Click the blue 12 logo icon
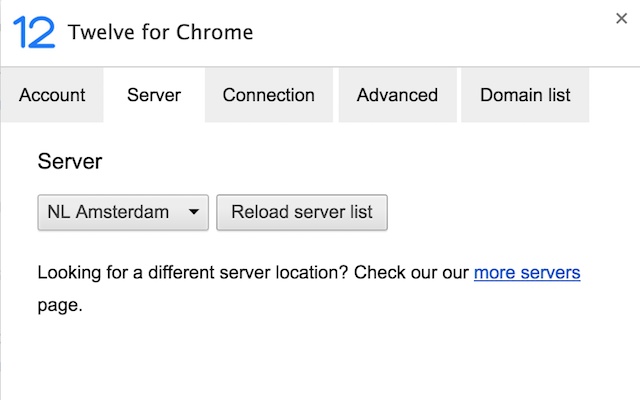The image size is (640, 400). [34, 32]
